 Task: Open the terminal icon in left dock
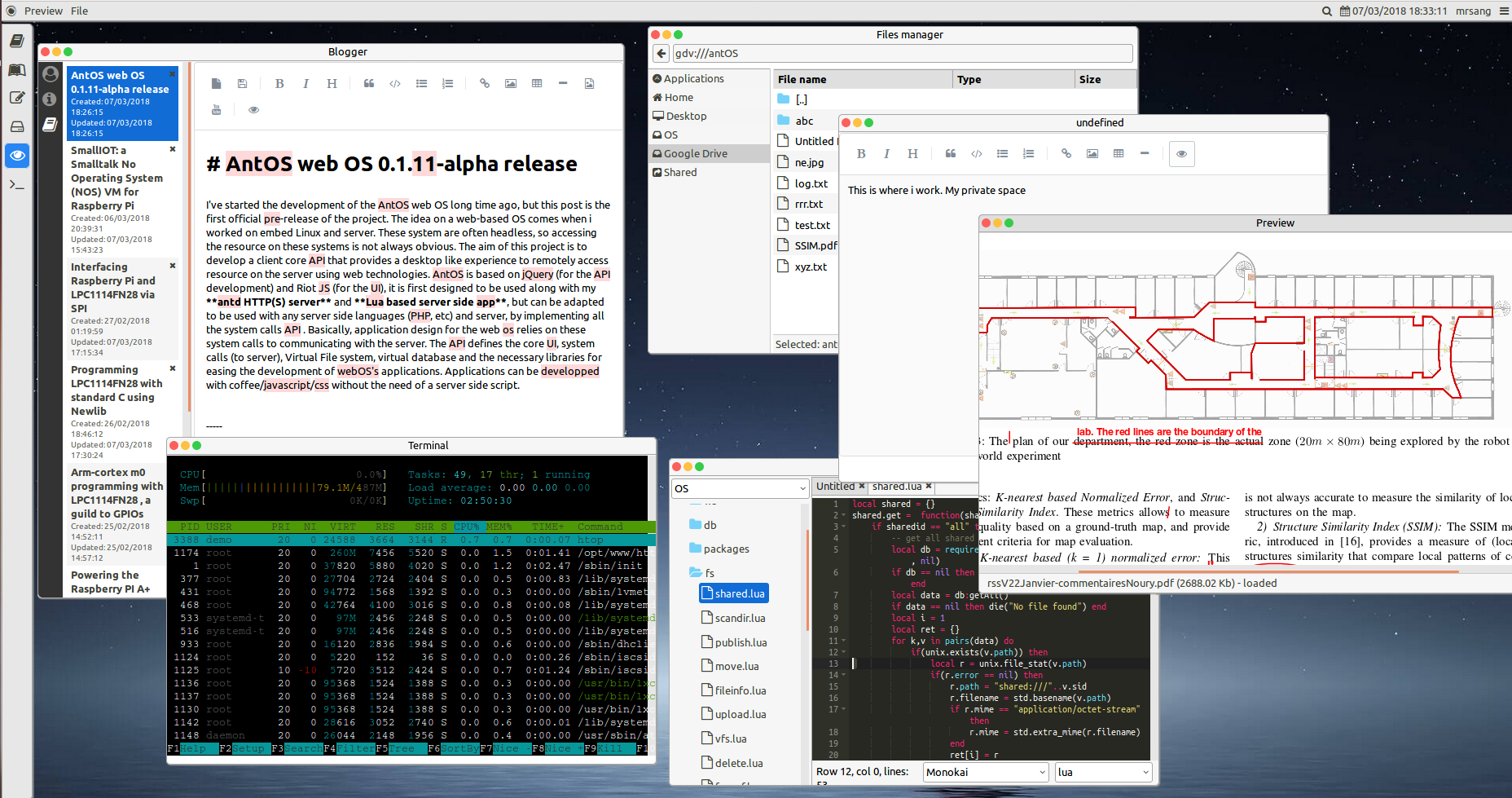(x=16, y=185)
